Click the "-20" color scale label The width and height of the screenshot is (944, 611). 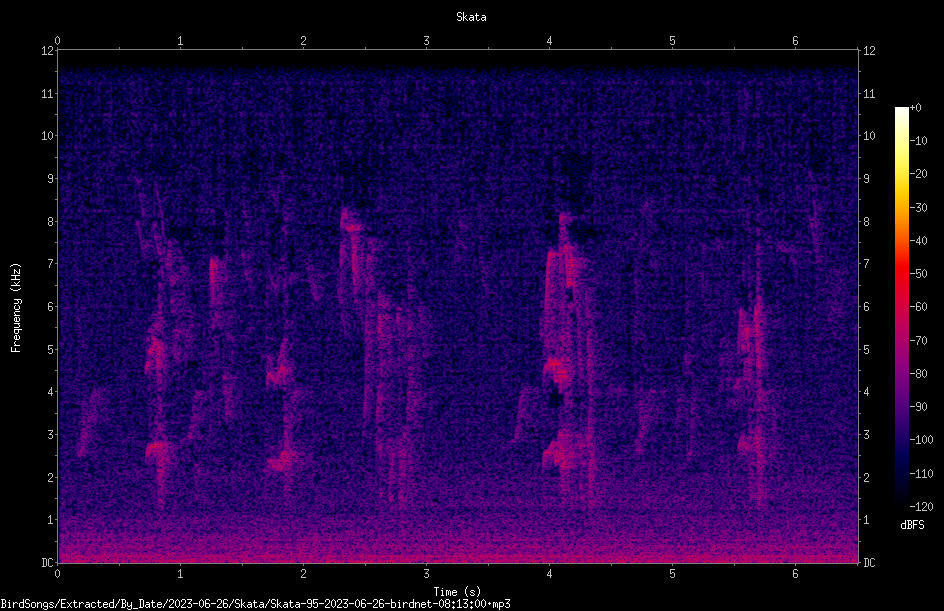tap(918, 174)
